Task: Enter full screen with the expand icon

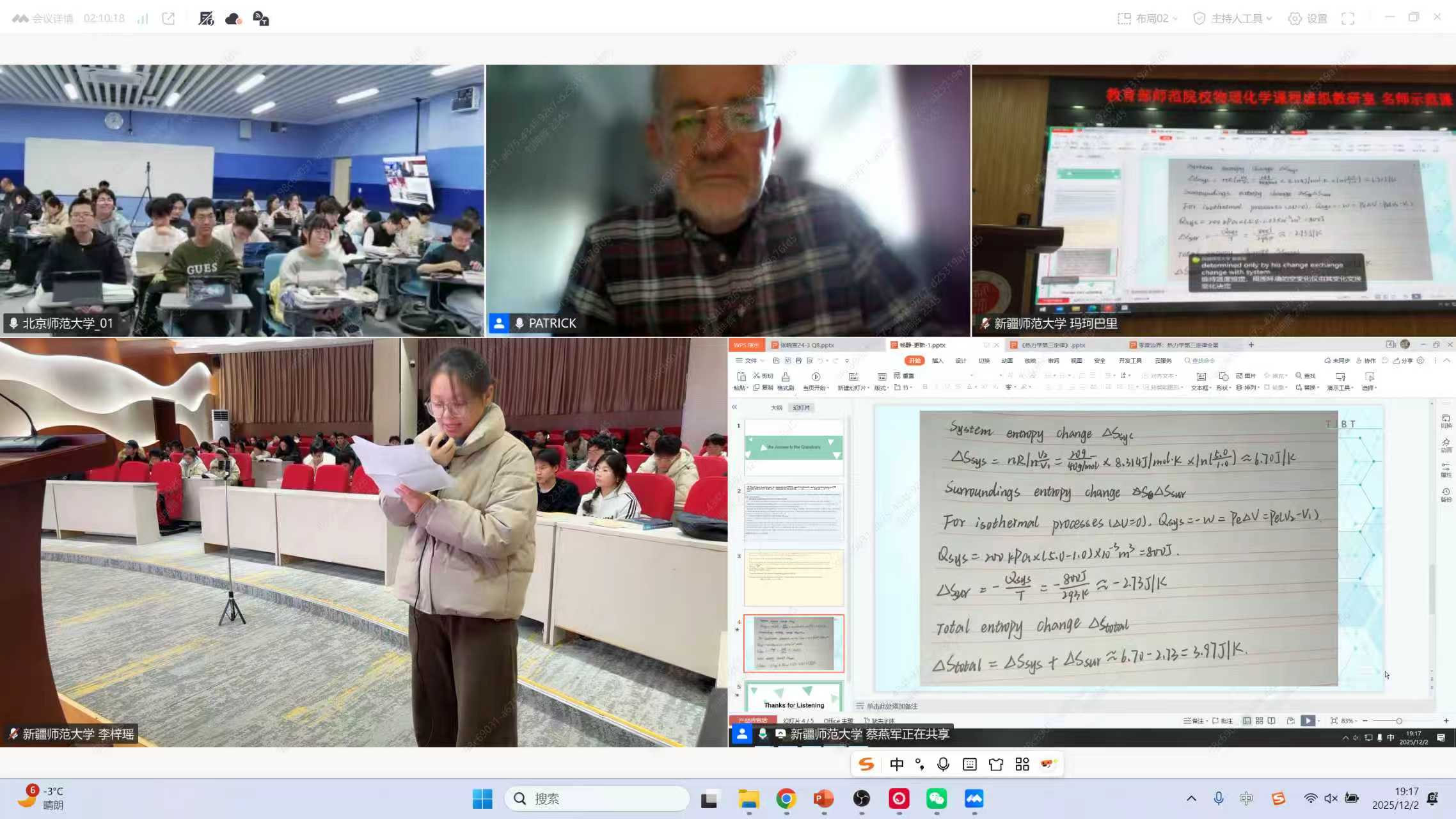Action: click(x=1348, y=19)
